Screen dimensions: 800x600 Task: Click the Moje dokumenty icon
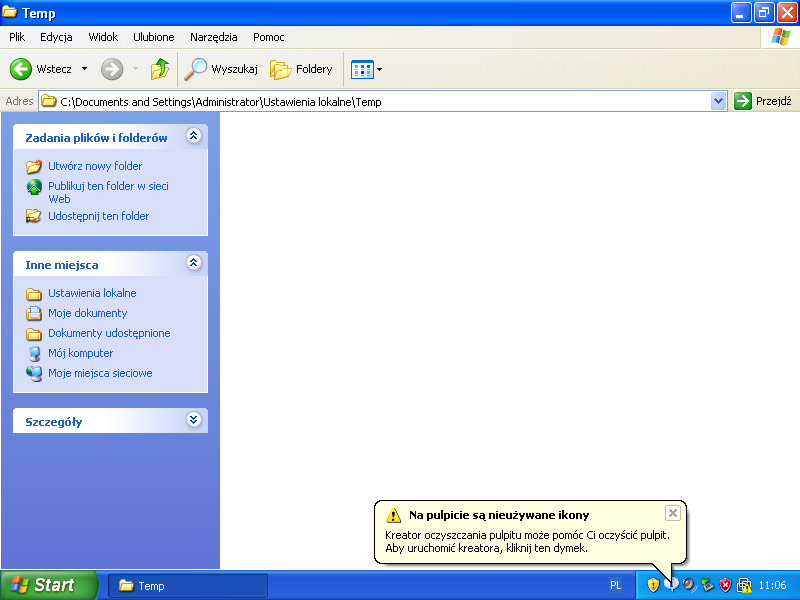[34, 313]
